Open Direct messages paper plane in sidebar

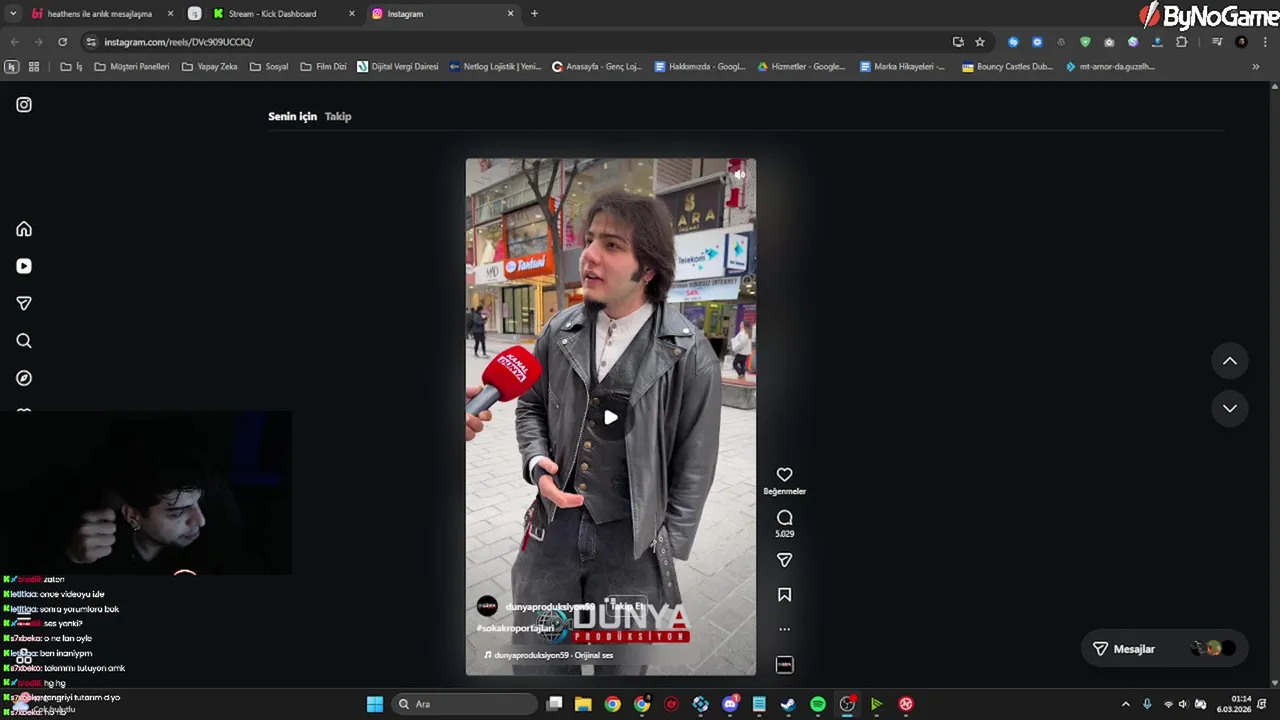(24, 303)
